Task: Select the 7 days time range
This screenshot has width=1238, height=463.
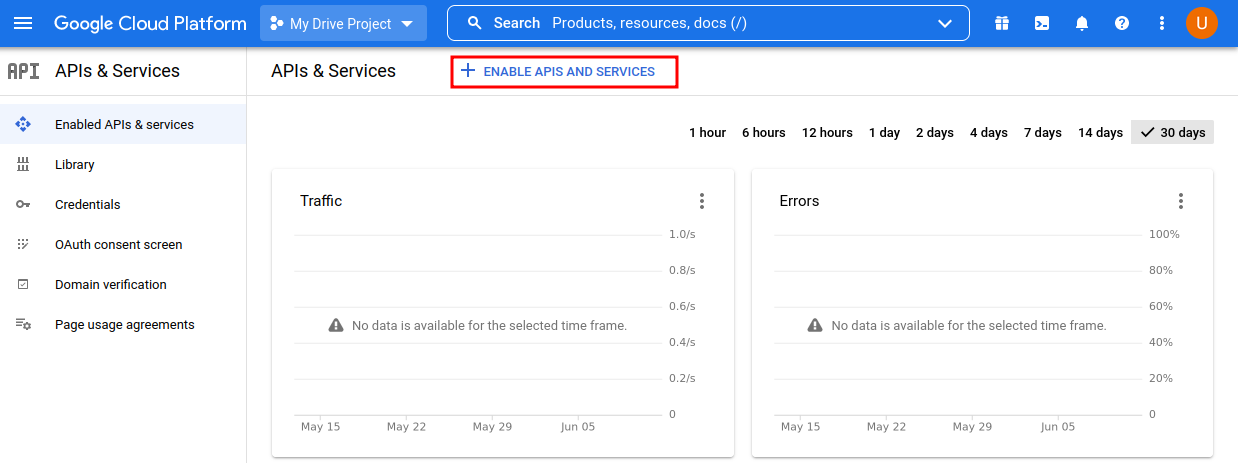Action: (1042, 132)
